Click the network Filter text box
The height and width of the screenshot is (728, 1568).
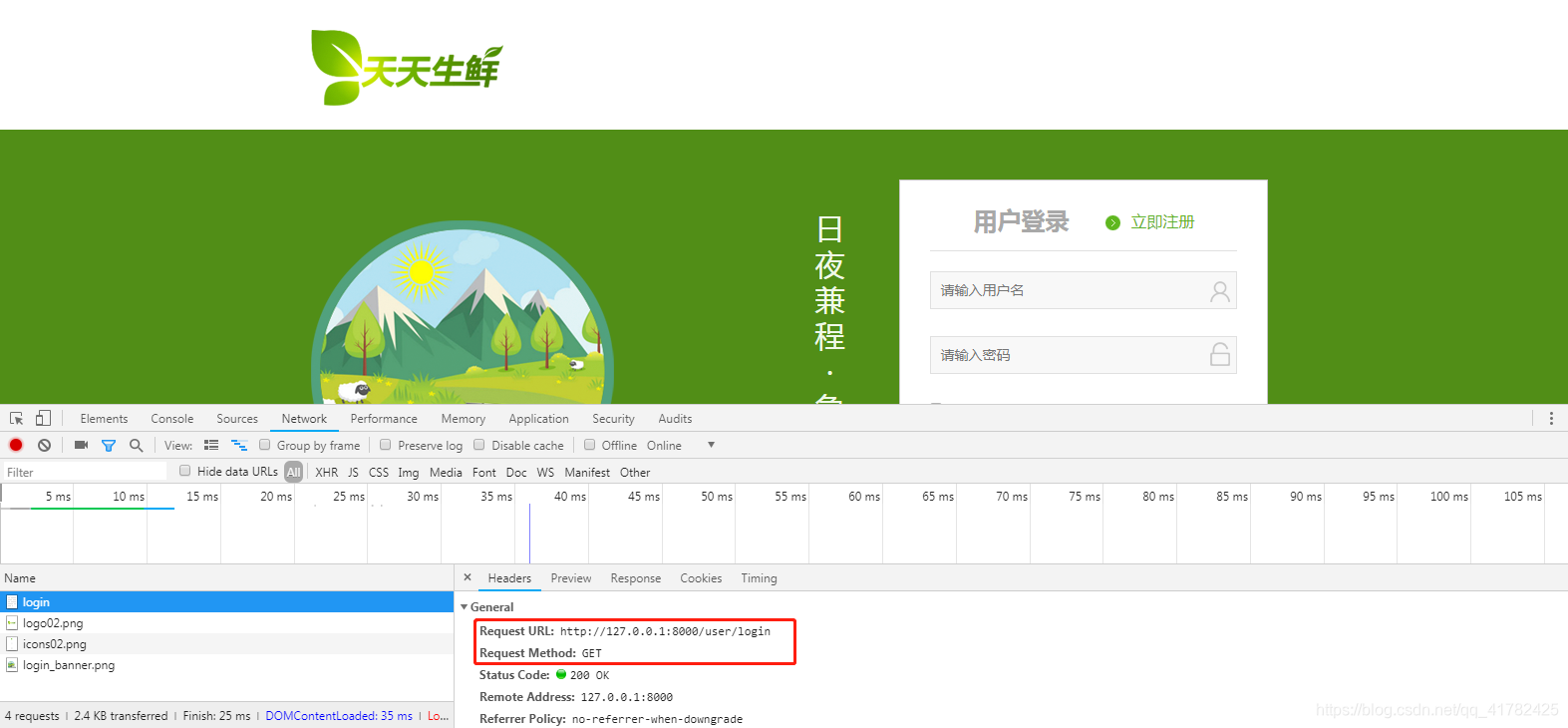(x=85, y=472)
